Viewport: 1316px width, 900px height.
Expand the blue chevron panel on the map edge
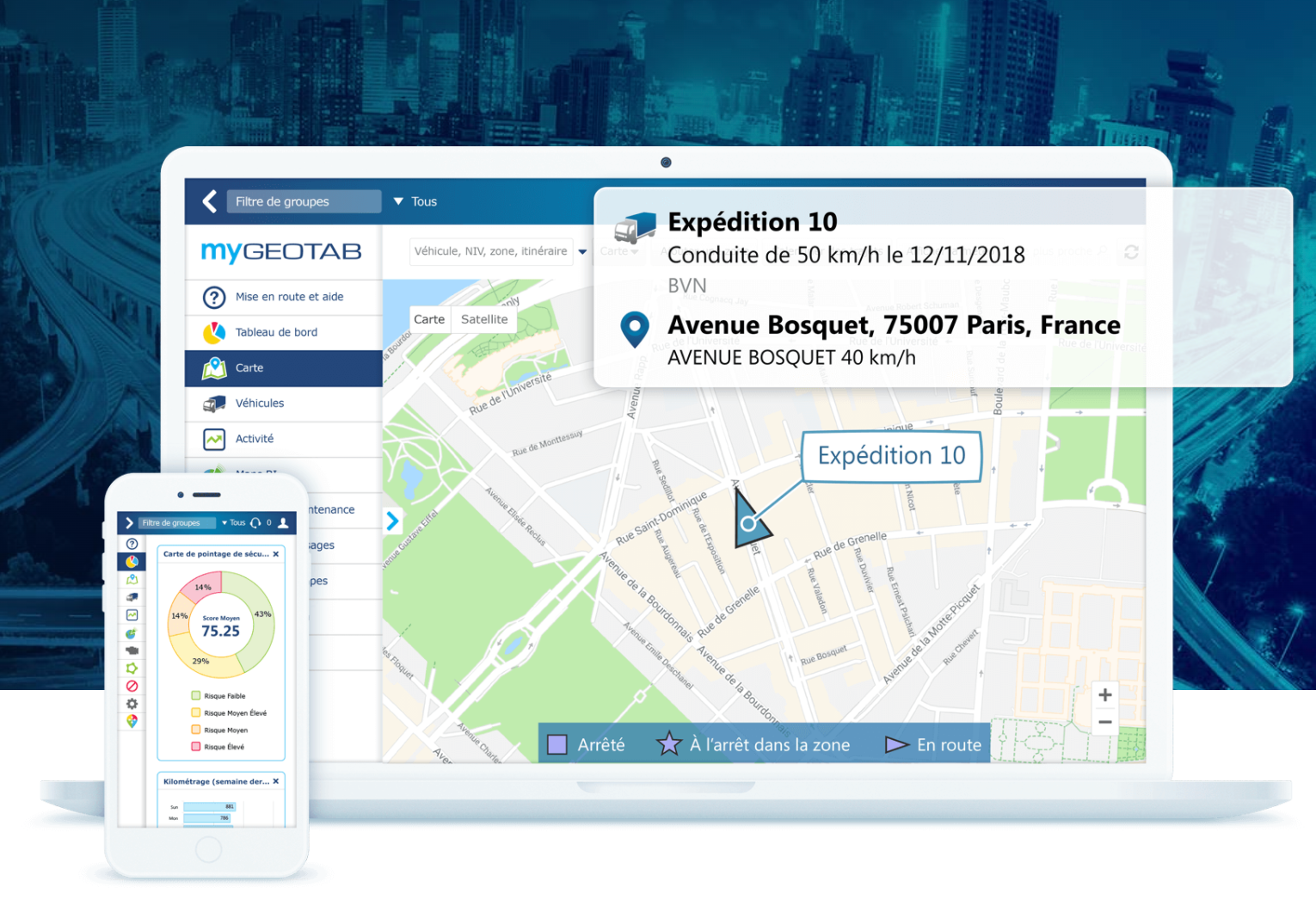(392, 521)
